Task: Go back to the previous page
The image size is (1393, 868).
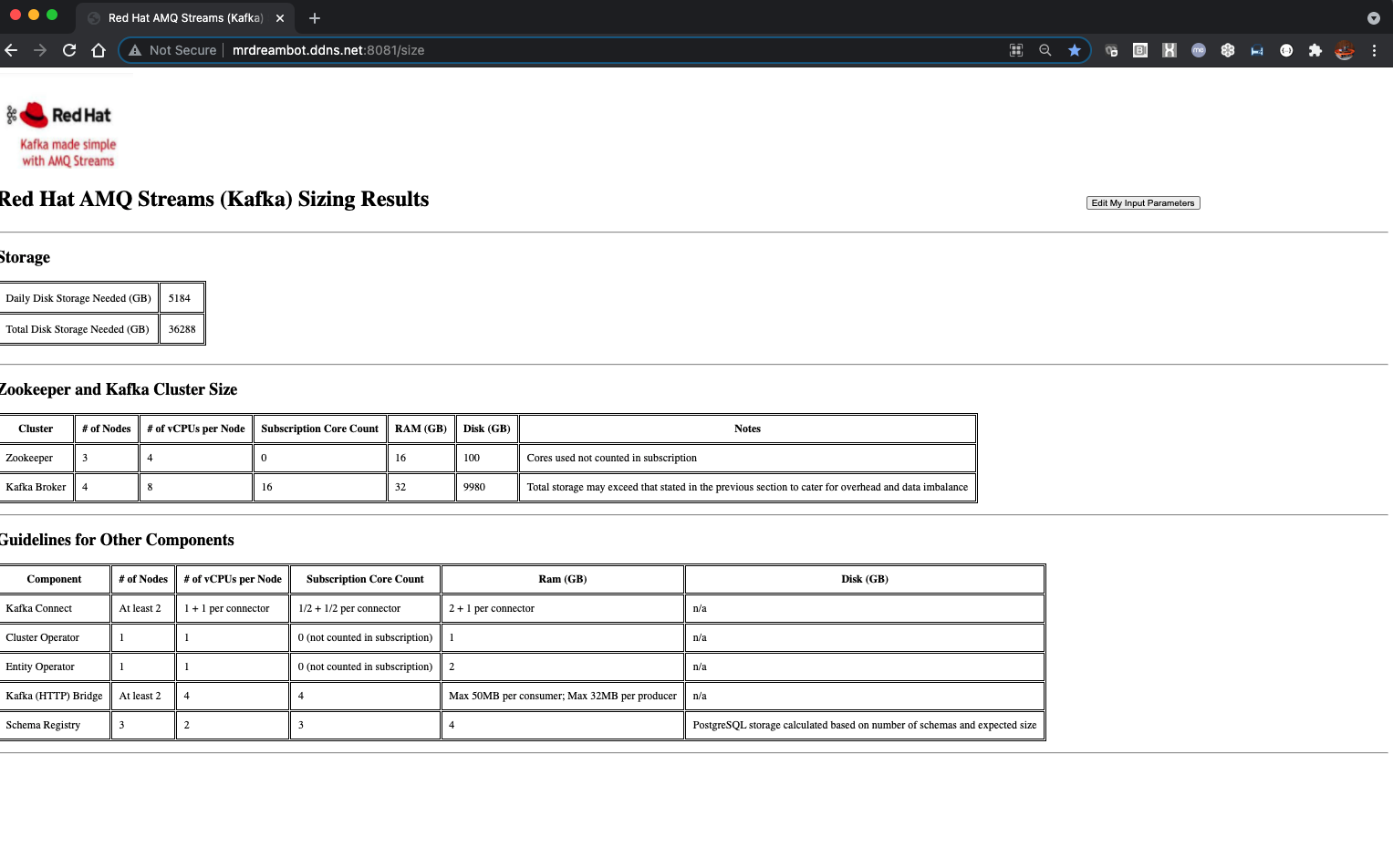Action: tap(11, 50)
